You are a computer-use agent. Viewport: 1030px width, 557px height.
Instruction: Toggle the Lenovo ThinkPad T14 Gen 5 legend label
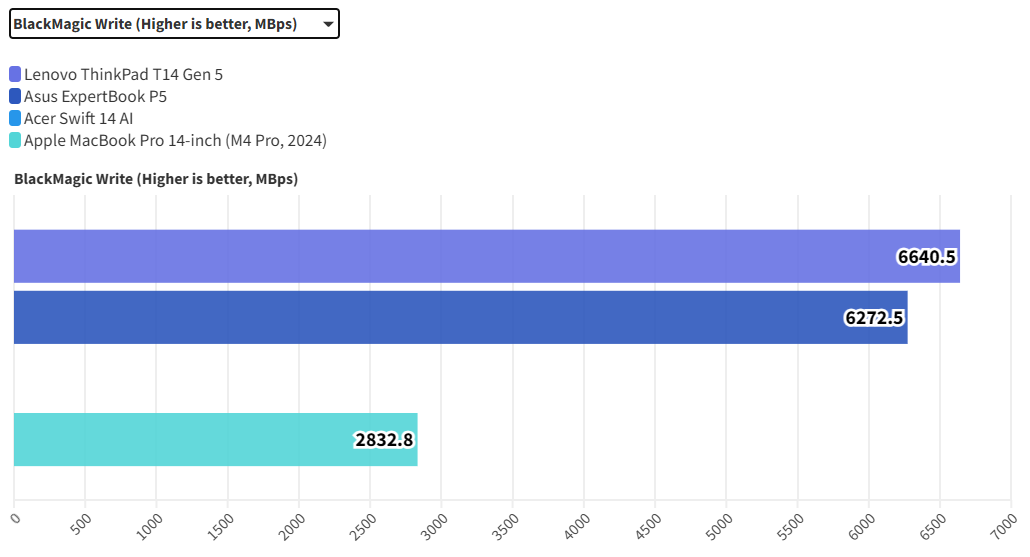[123, 74]
